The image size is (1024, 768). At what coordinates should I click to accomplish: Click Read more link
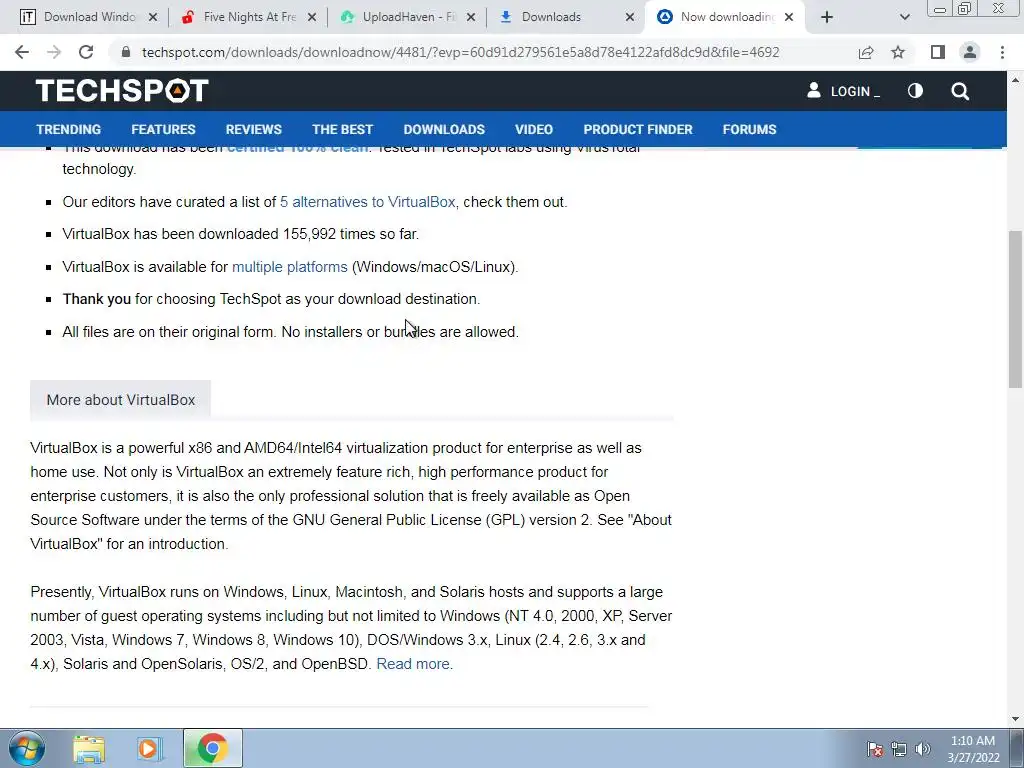[413, 664]
